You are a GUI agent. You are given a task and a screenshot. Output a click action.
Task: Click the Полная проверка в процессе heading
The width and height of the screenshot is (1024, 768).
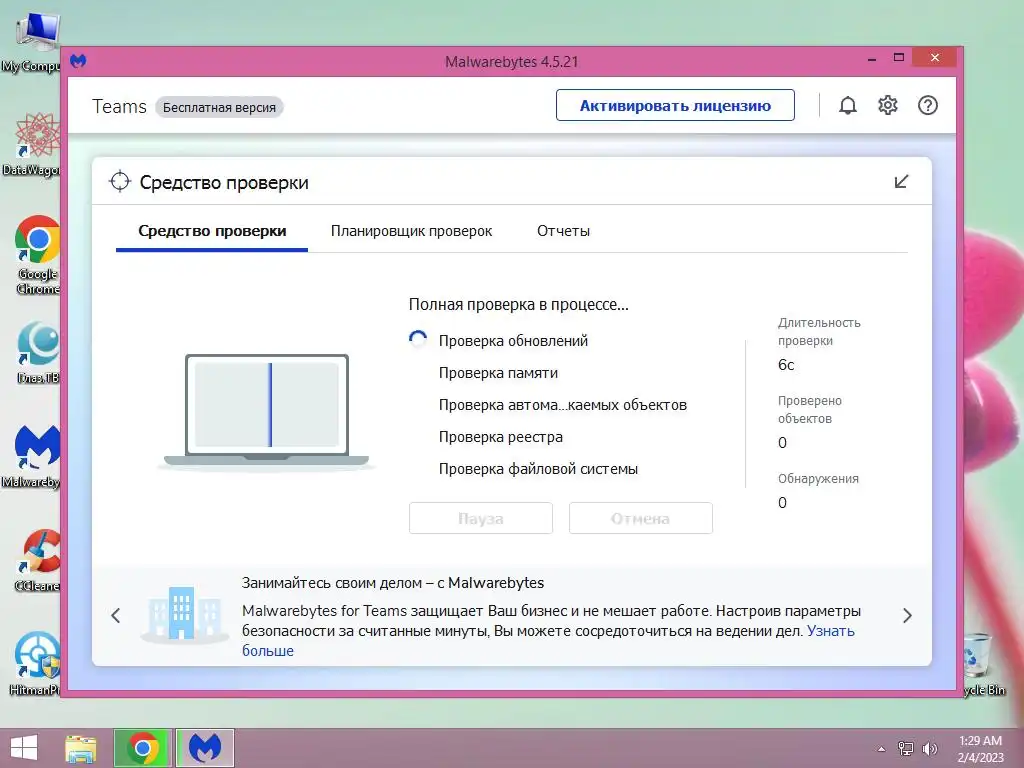tap(519, 304)
